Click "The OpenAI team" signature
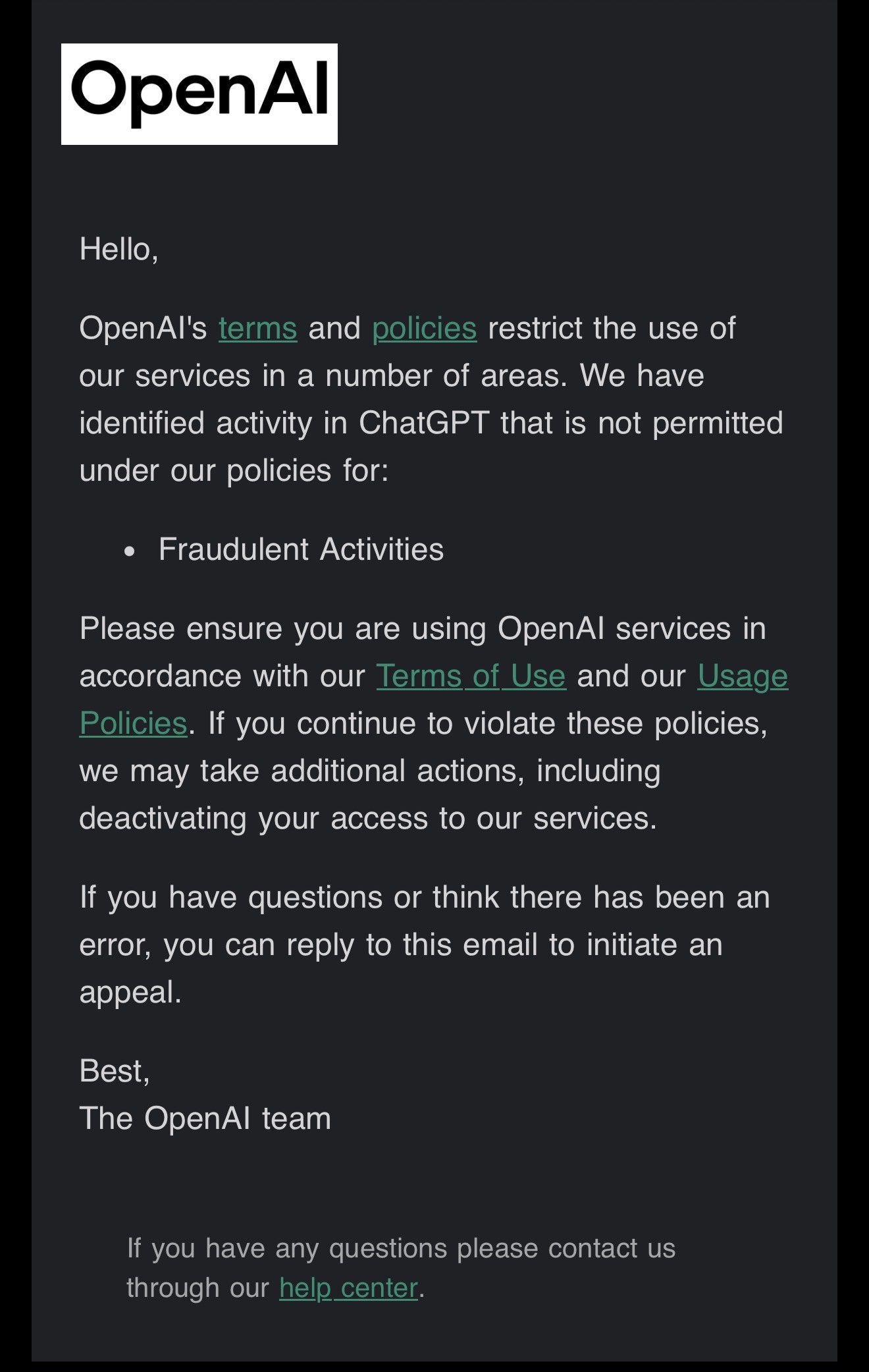 pos(205,1118)
